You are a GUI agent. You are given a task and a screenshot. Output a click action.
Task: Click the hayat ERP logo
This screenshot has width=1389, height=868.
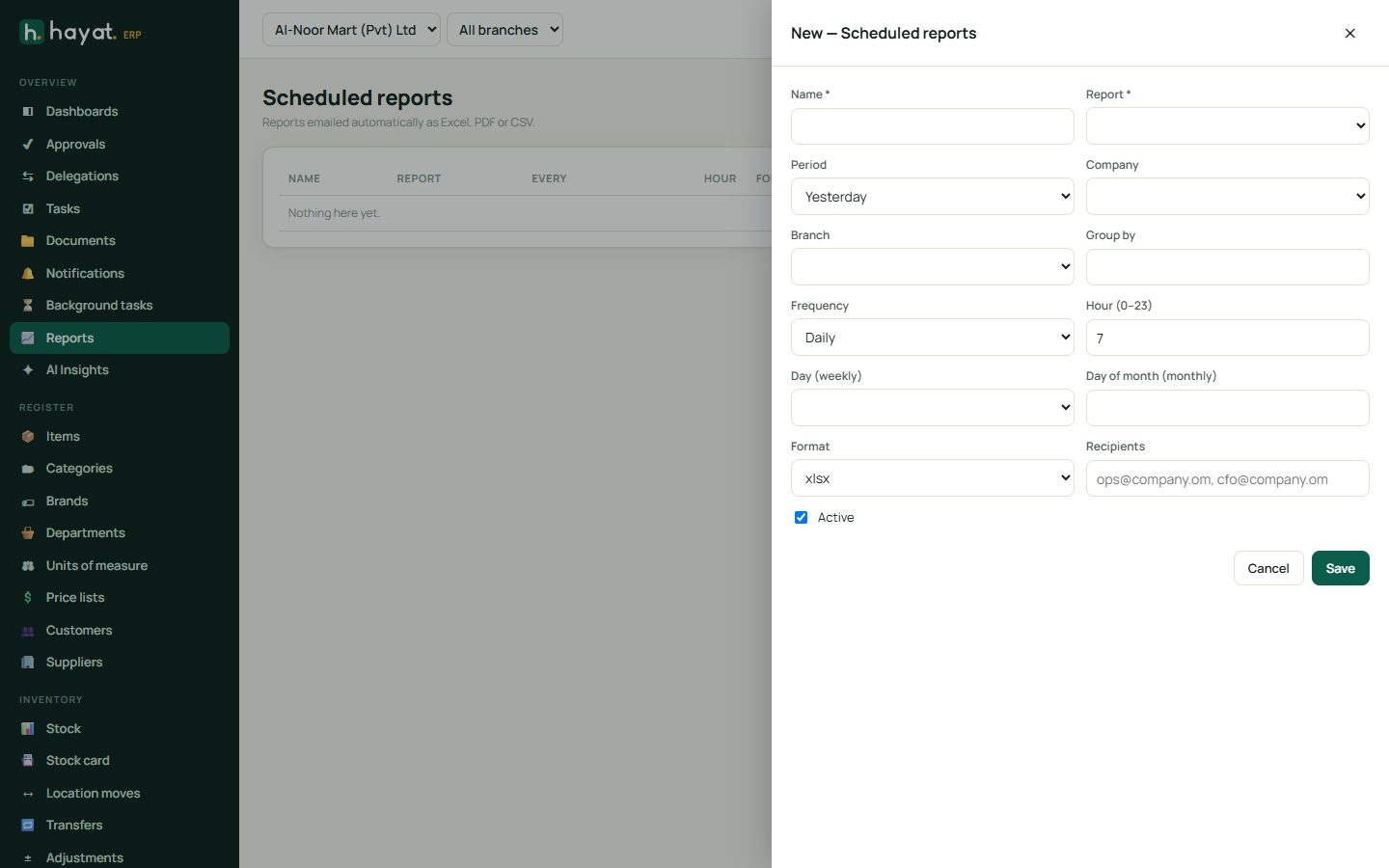click(x=80, y=33)
